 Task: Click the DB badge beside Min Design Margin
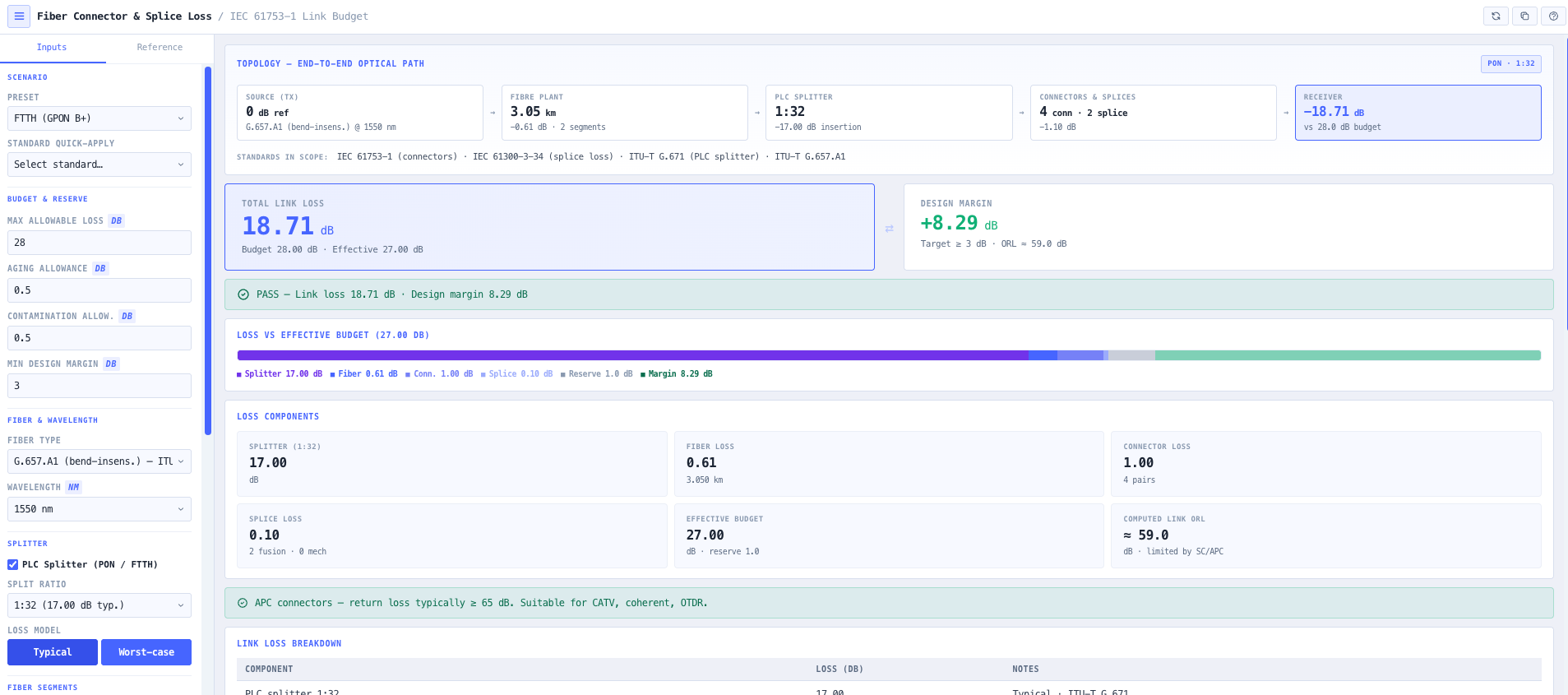pyautogui.click(x=111, y=364)
